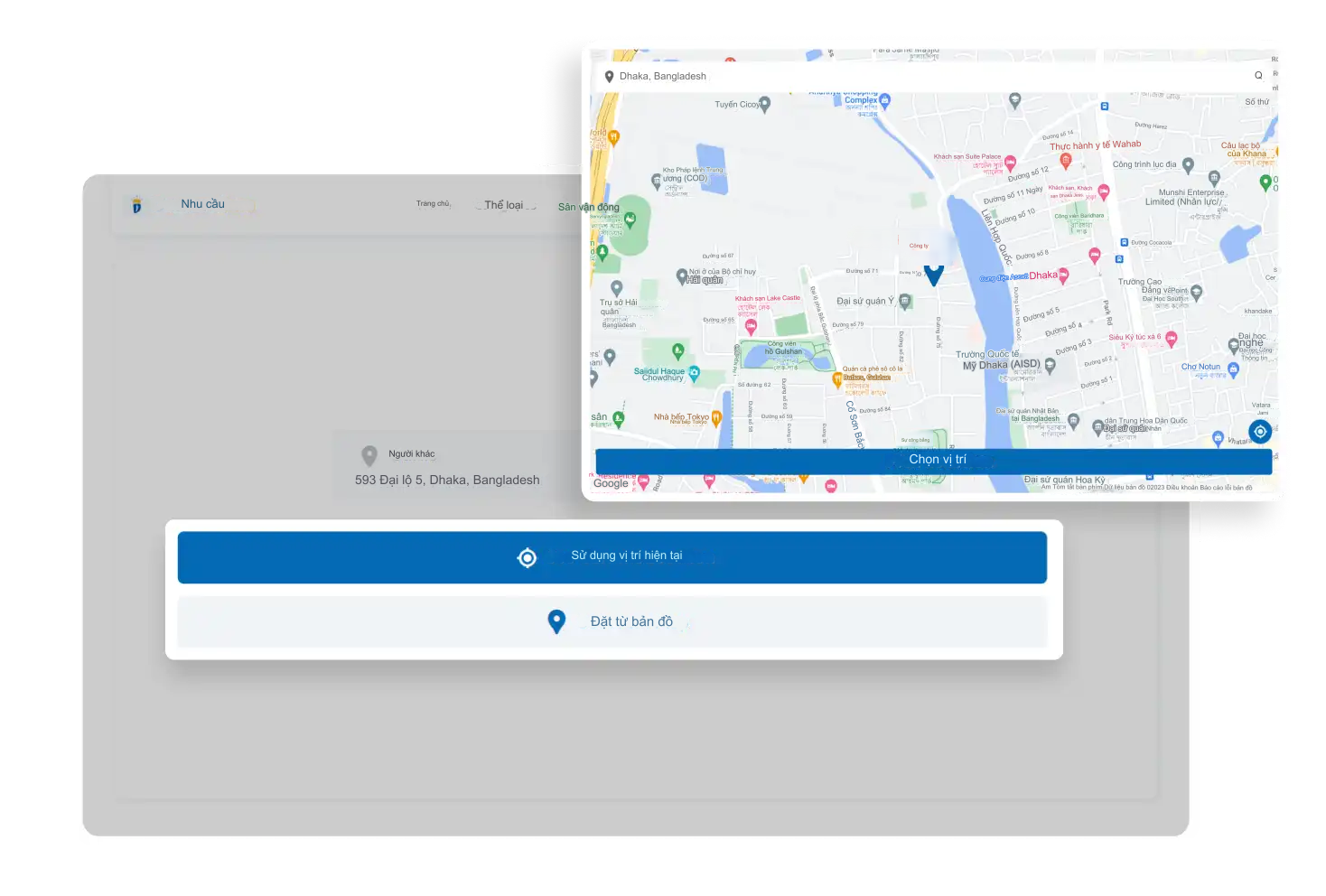Click the orange café marker near 'Quán cà phê'

(x=836, y=380)
